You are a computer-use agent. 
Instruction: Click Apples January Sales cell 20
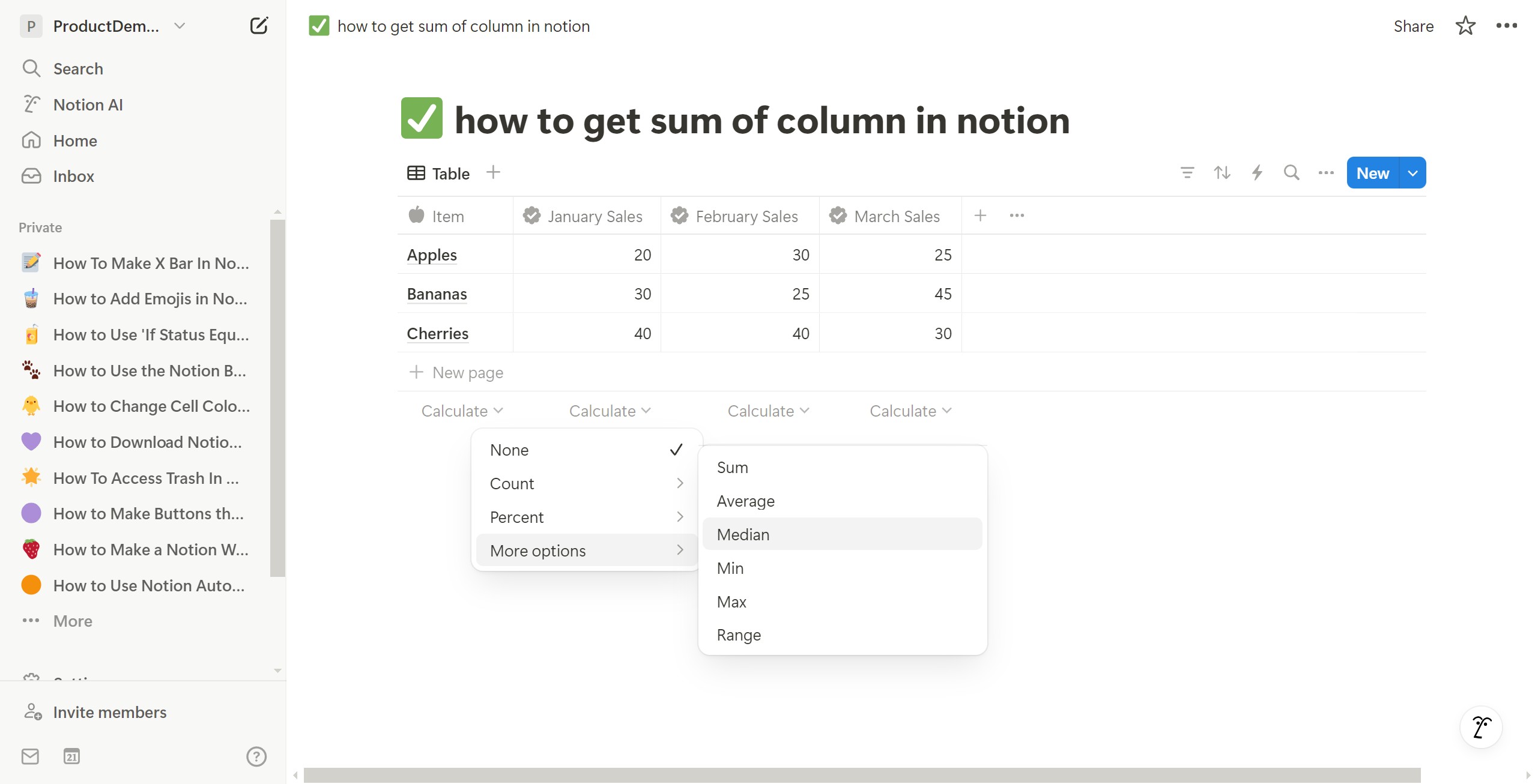tap(587, 255)
